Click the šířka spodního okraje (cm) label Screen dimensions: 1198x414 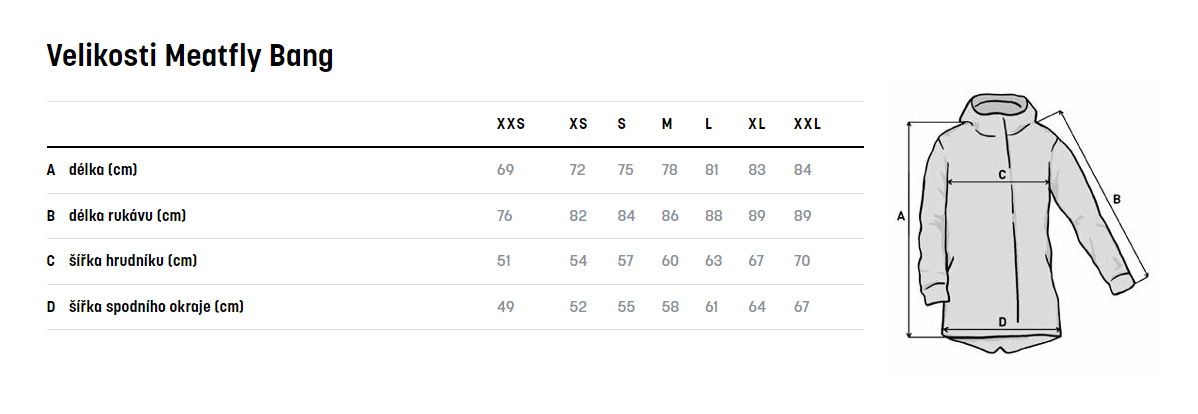coord(156,307)
